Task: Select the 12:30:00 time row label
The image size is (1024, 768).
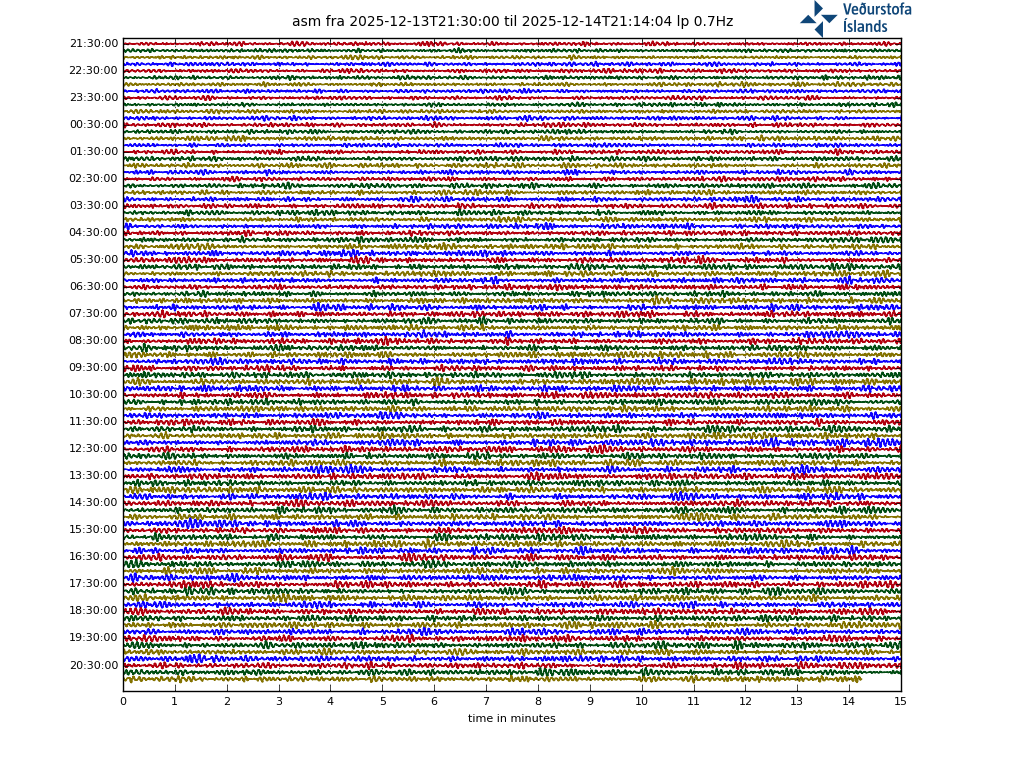Action: pos(94,449)
